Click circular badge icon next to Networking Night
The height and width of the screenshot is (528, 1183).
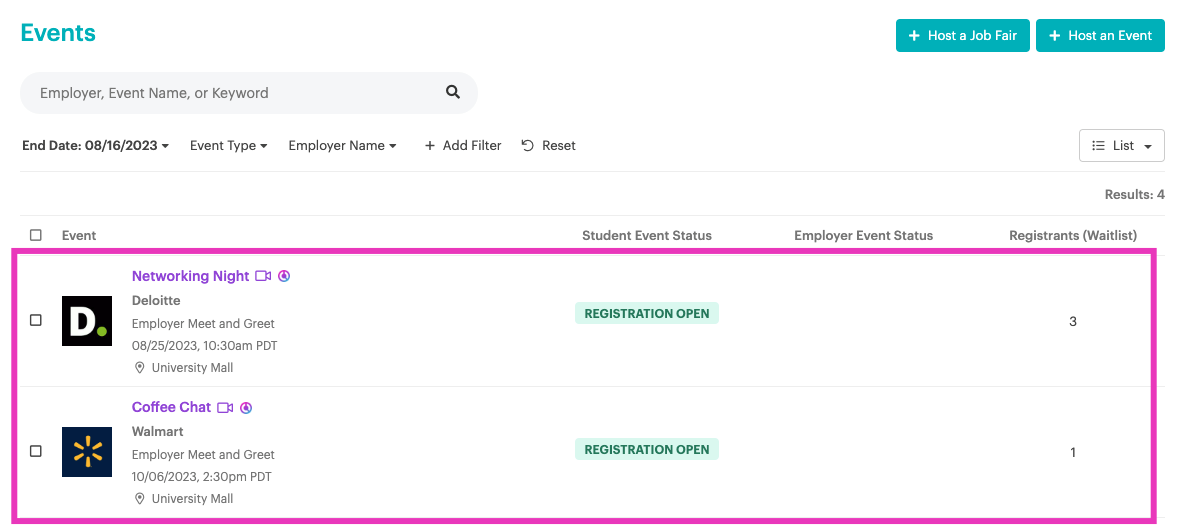pos(284,276)
